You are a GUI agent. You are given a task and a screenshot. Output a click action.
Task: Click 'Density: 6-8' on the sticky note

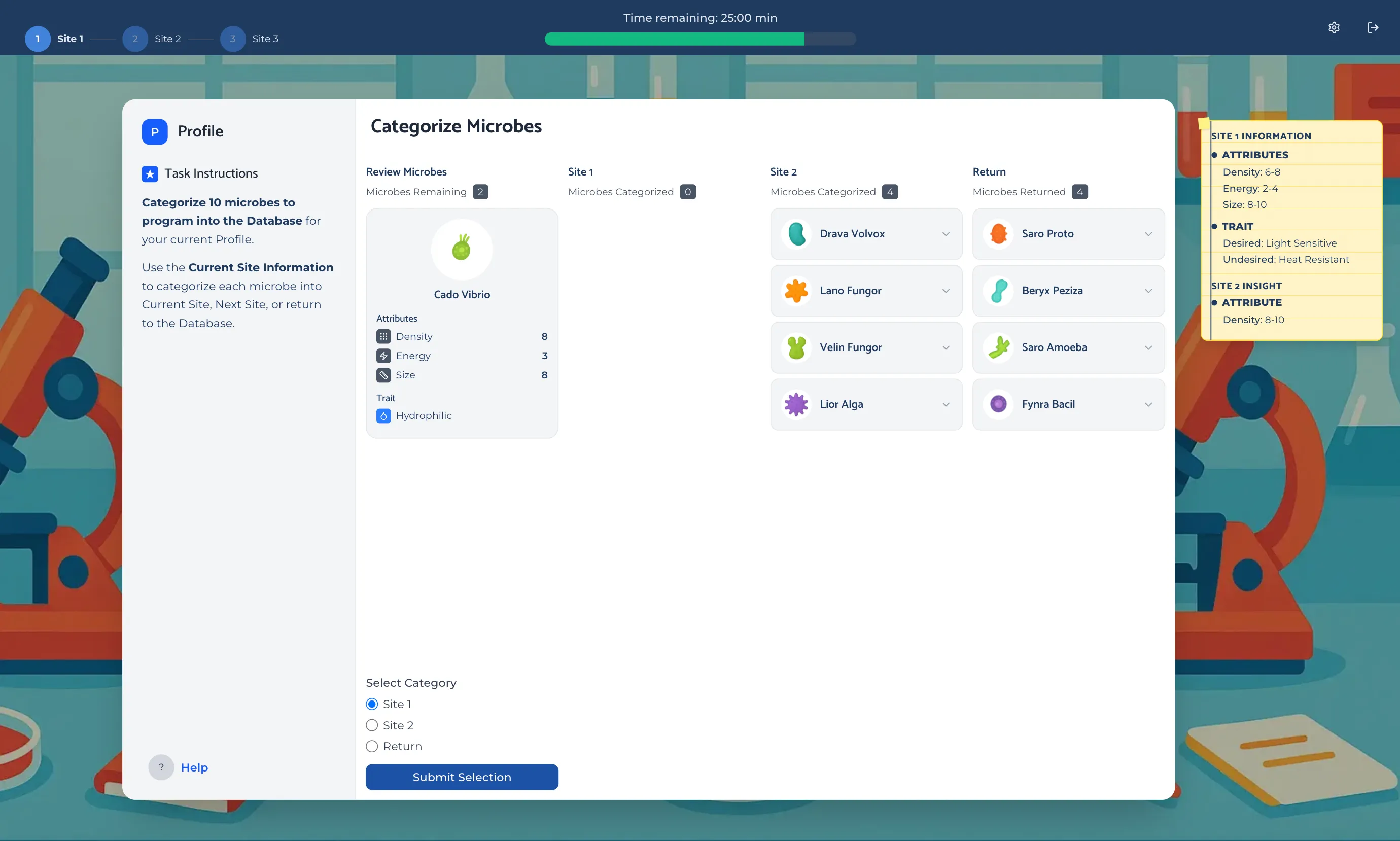pyautogui.click(x=1251, y=172)
